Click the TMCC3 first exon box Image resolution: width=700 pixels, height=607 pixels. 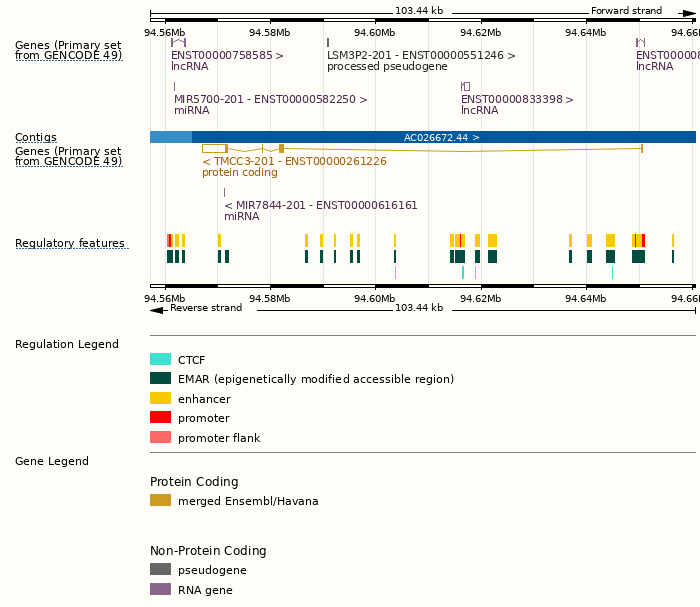coord(214,148)
